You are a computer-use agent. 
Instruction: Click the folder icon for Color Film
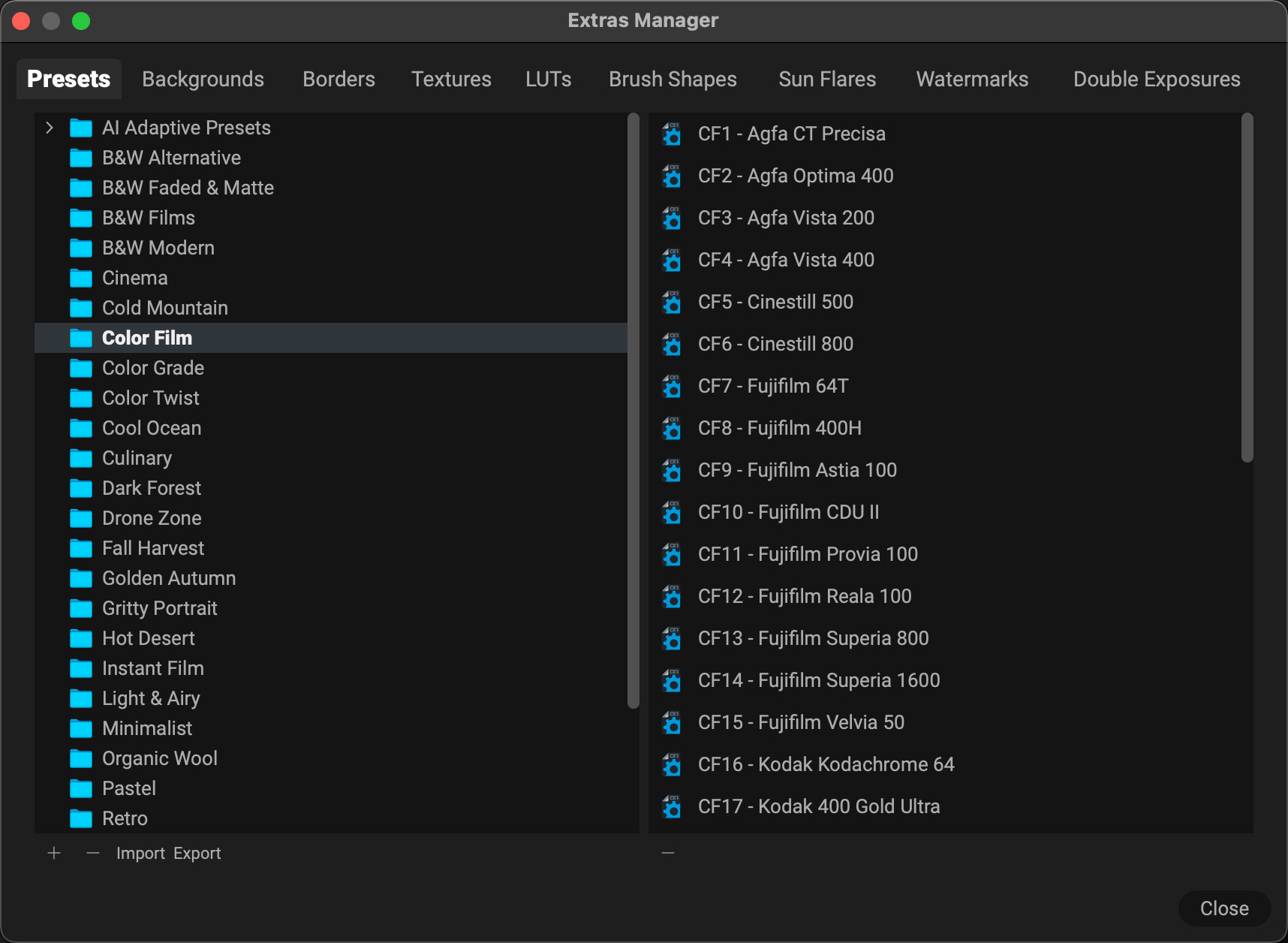81,339
